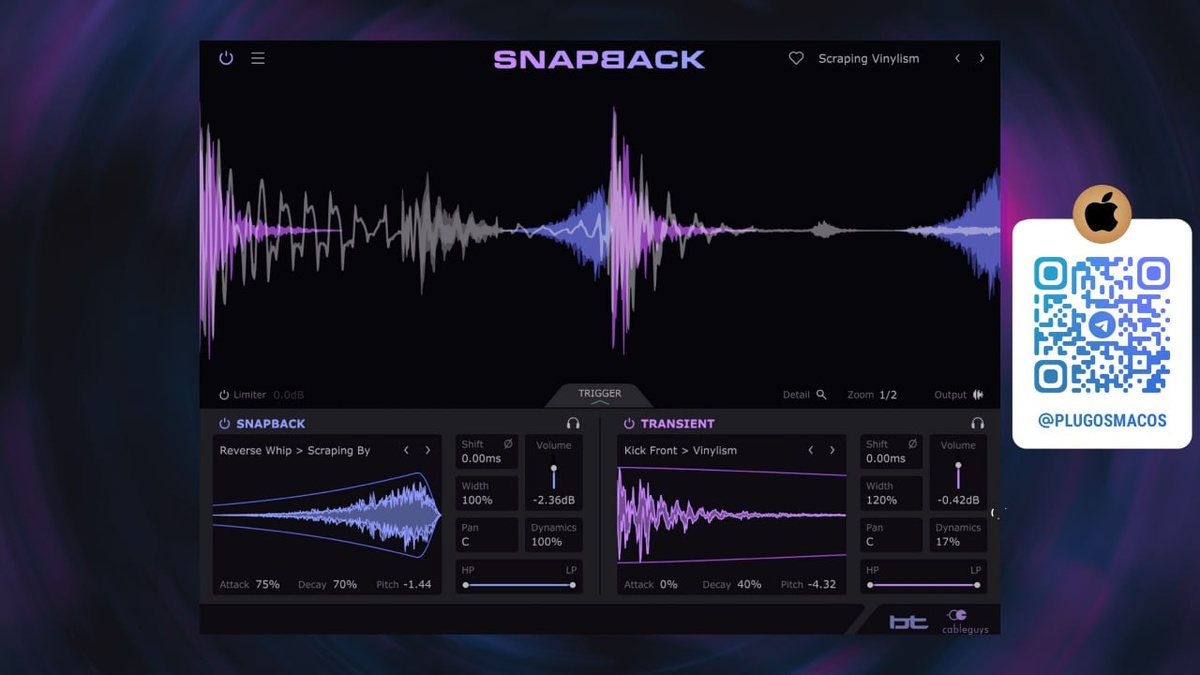Click Snapback Width 100% field
The height and width of the screenshot is (675, 1200).
click(487, 493)
